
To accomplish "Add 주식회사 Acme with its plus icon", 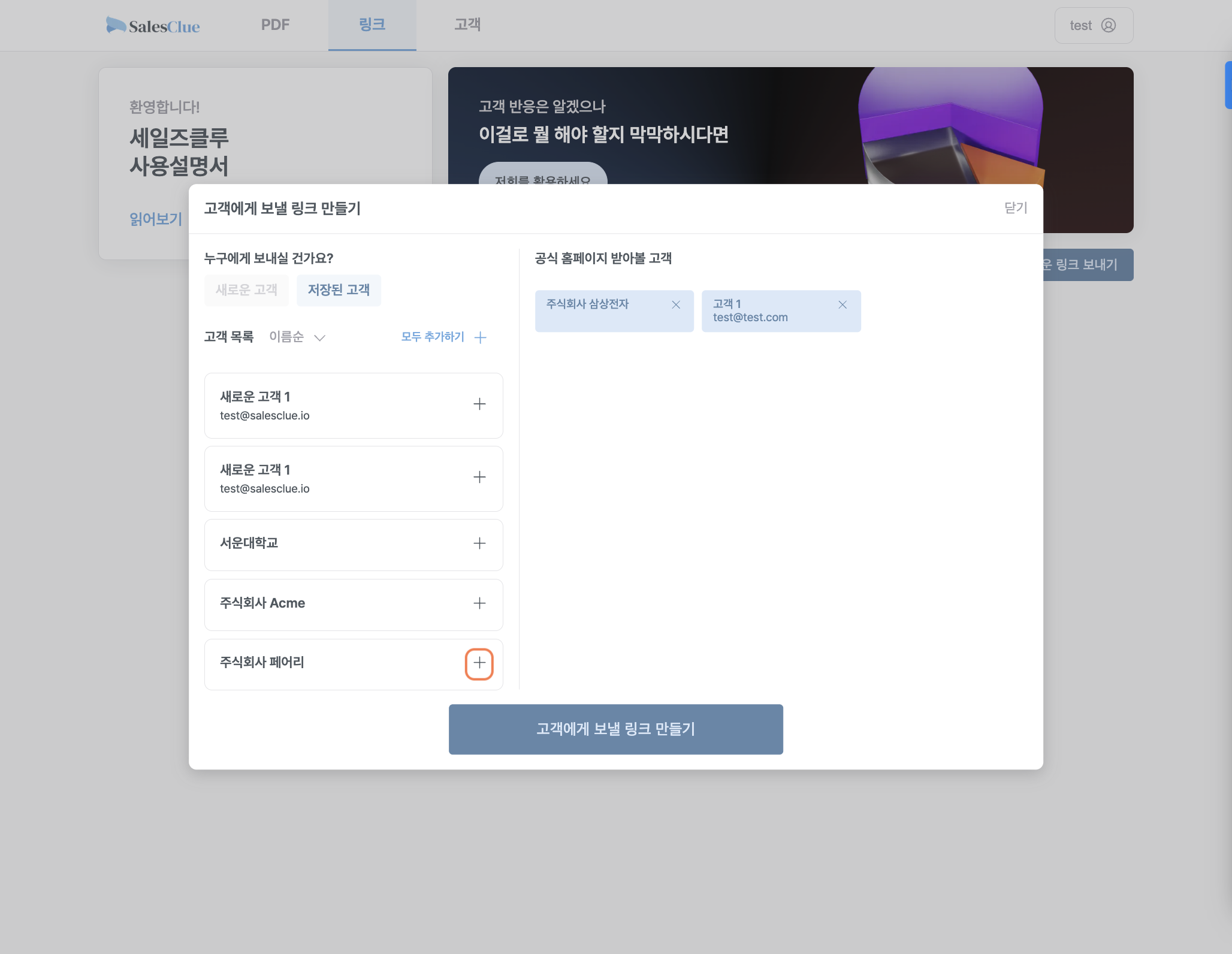I will (x=479, y=603).
